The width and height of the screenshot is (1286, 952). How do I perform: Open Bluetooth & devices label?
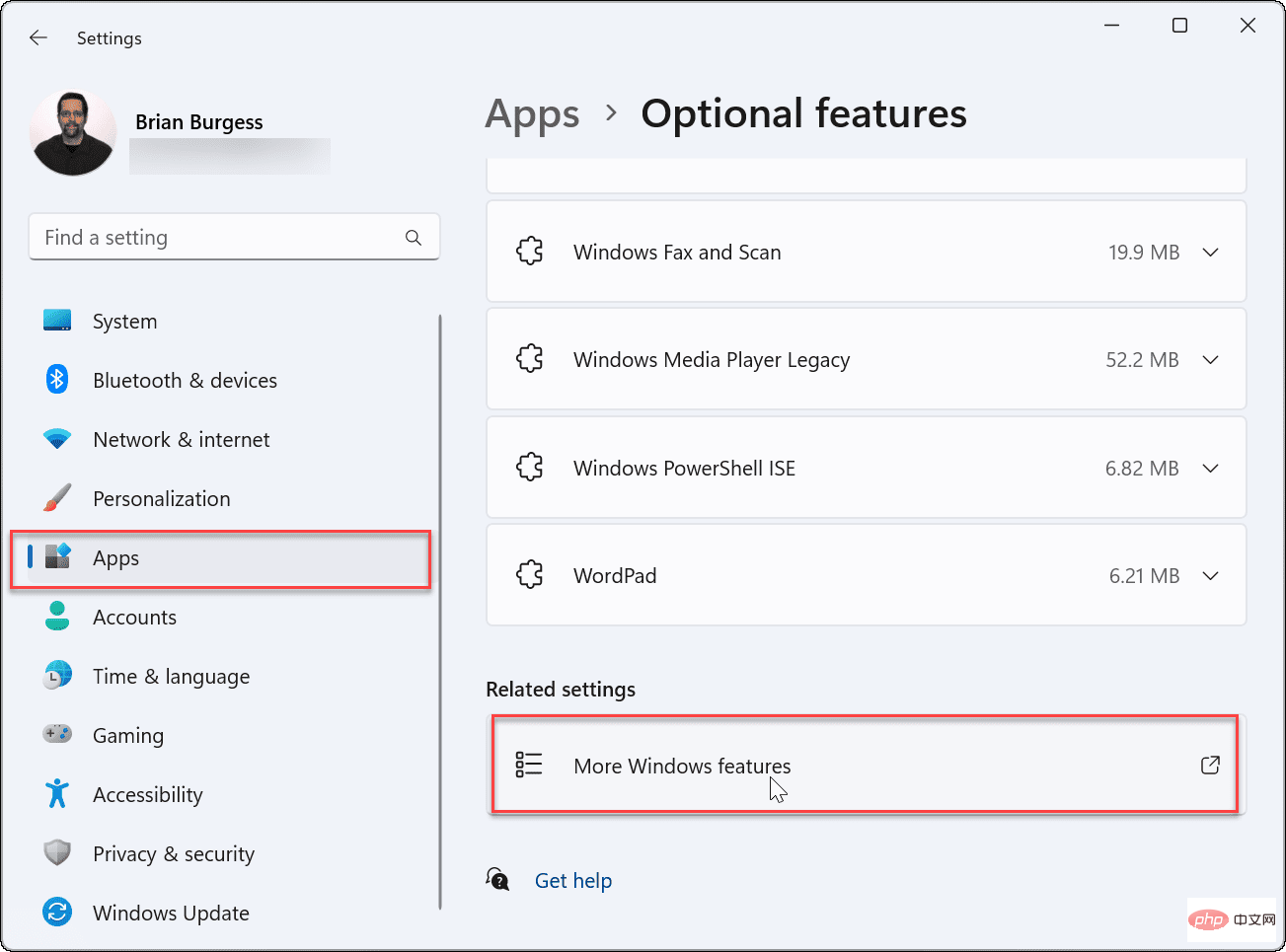[185, 381]
